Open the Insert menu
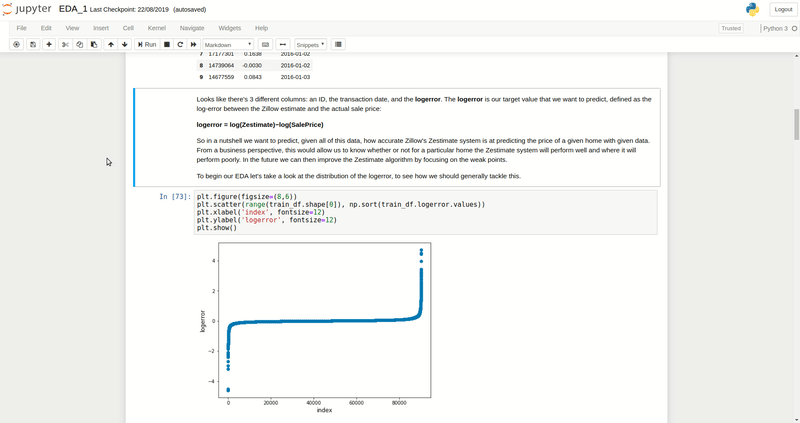Image resolution: width=800 pixels, height=423 pixels. pos(101,28)
